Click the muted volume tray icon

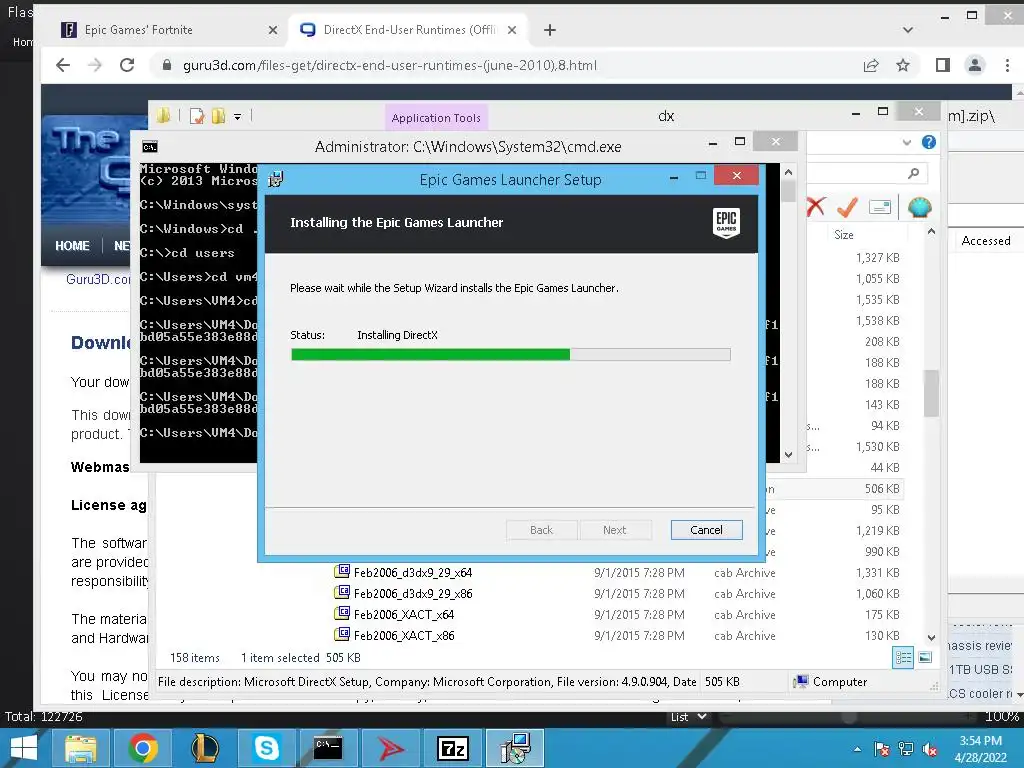[930, 749]
